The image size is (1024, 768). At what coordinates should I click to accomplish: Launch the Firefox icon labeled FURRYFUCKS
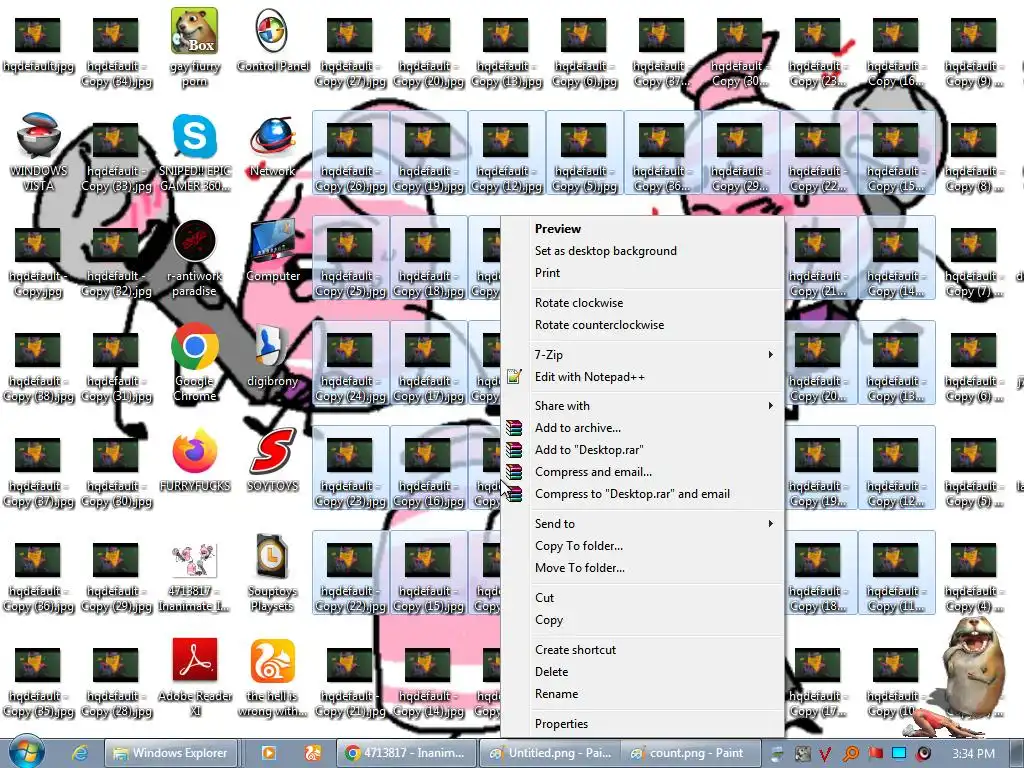click(195, 460)
